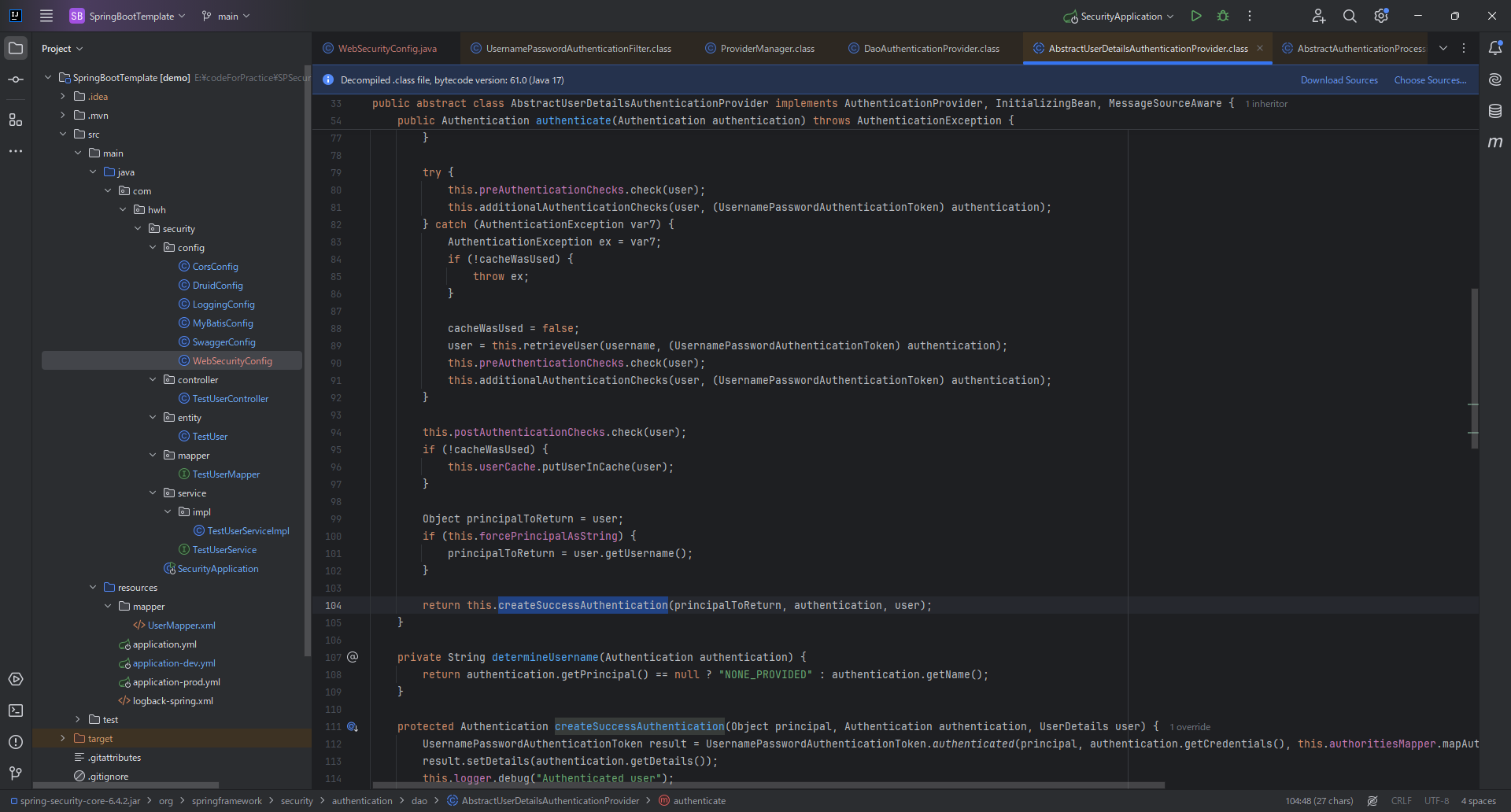
Task: Open the Structure tool window icon
Action: pos(16,120)
